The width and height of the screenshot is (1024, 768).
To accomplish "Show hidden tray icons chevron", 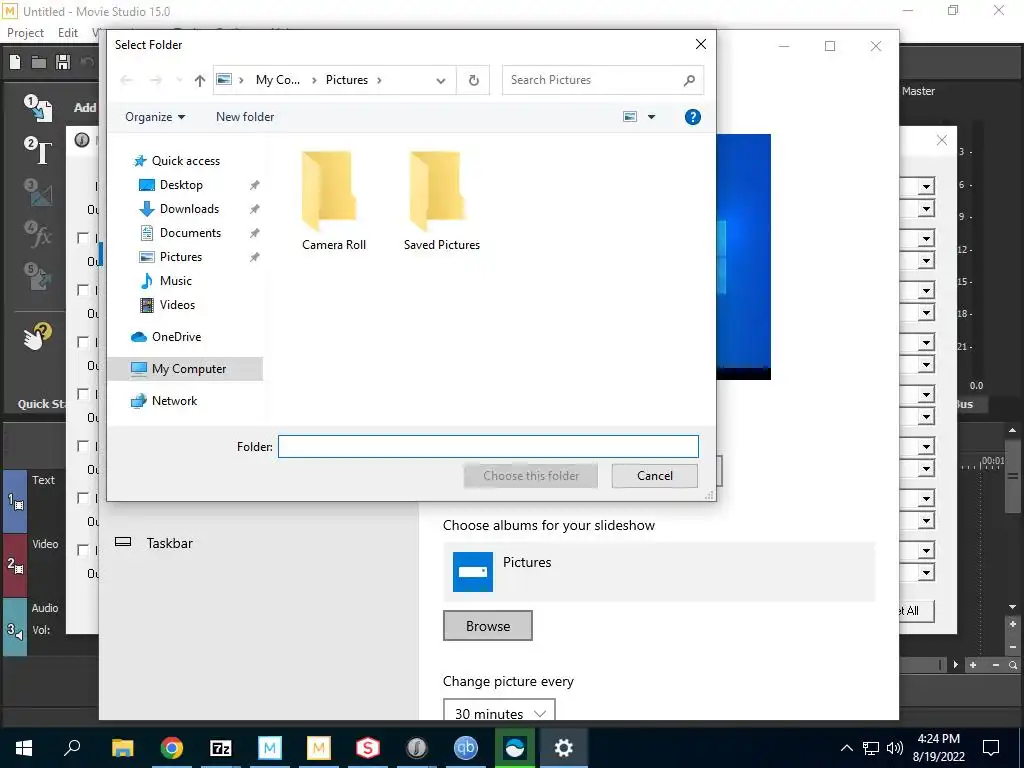I will coord(846,748).
